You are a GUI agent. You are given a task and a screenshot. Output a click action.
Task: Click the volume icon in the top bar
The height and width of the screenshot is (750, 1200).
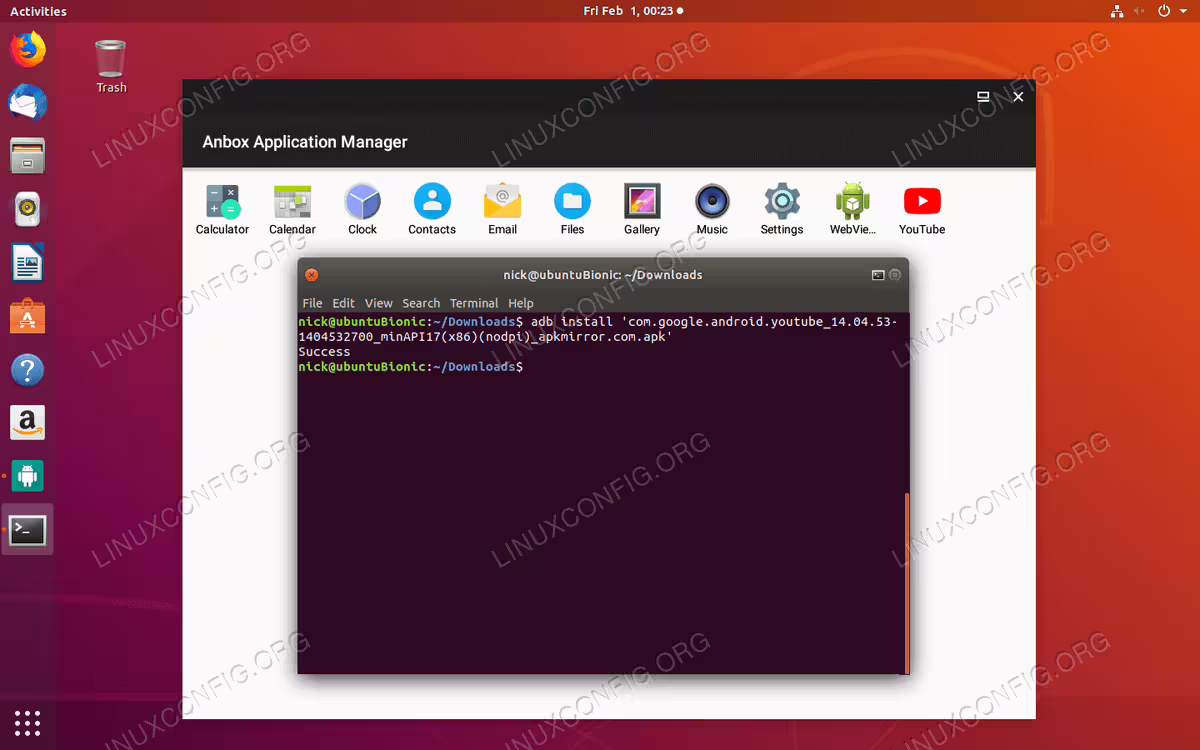pyautogui.click(x=1141, y=11)
